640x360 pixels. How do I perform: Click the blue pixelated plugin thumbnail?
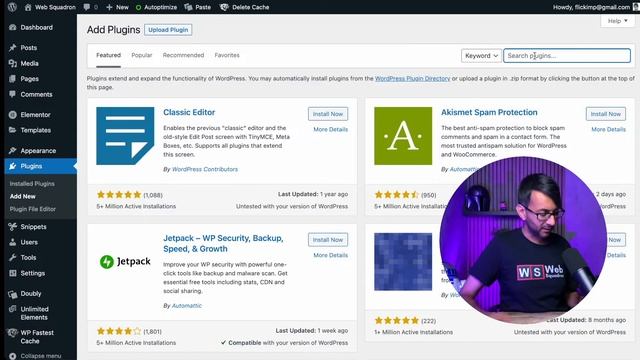[403, 262]
